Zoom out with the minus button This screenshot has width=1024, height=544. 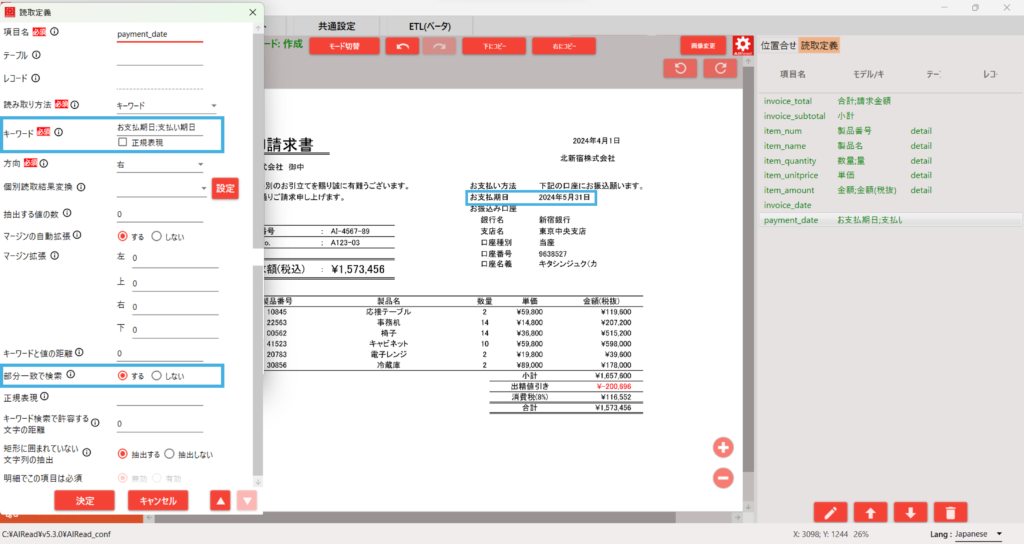[723, 478]
